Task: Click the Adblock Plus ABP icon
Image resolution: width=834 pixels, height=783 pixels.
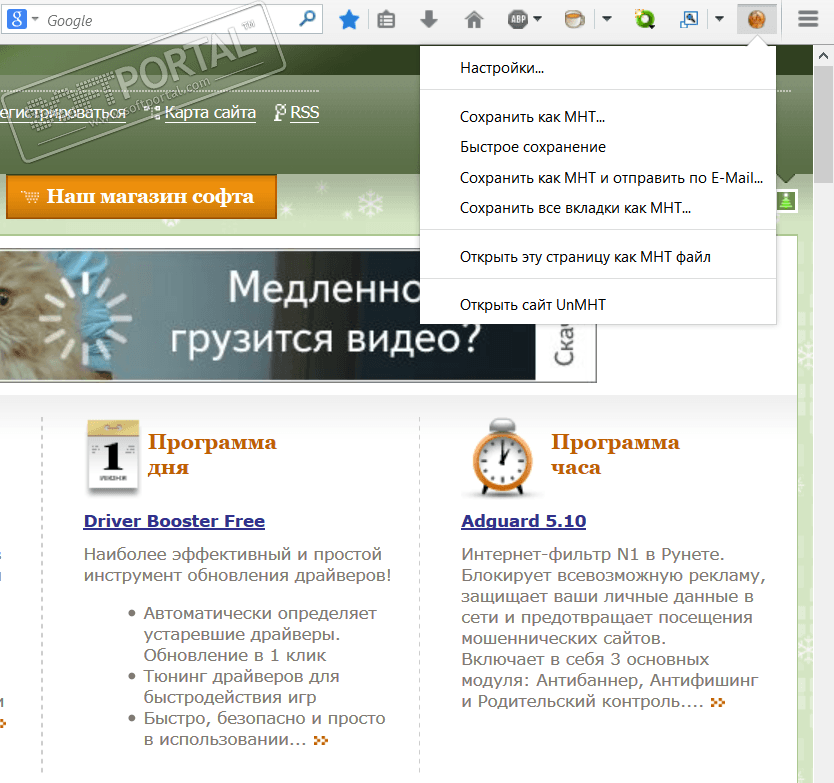Action: tap(518, 20)
